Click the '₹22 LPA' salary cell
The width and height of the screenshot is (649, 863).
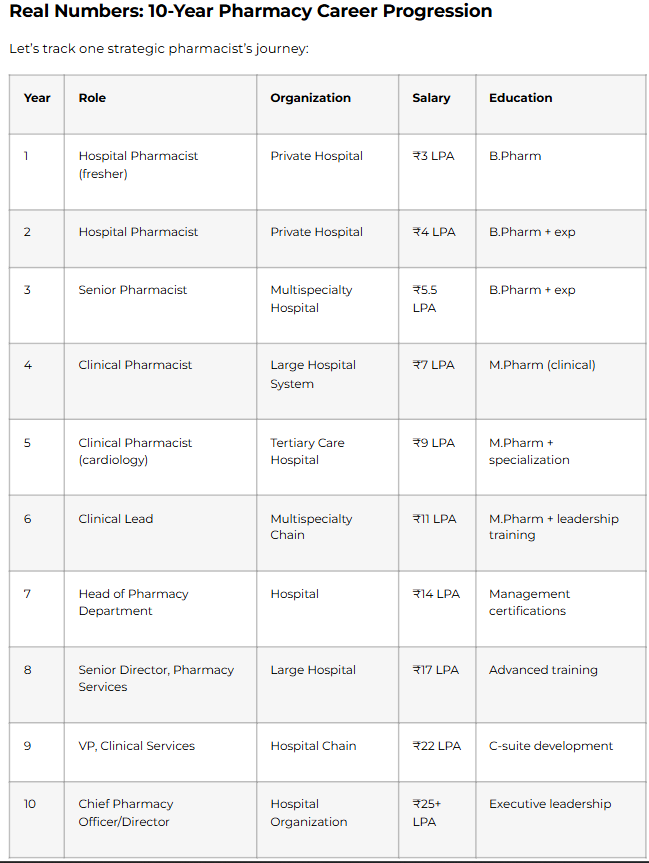(x=437, y=746)
